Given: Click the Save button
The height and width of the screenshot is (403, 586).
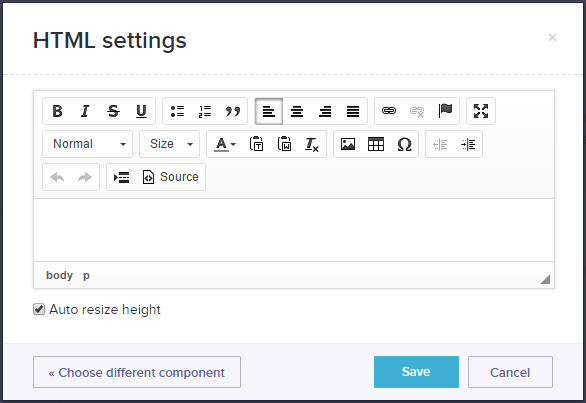Looking at the screenshot, I should click(416, 372).
